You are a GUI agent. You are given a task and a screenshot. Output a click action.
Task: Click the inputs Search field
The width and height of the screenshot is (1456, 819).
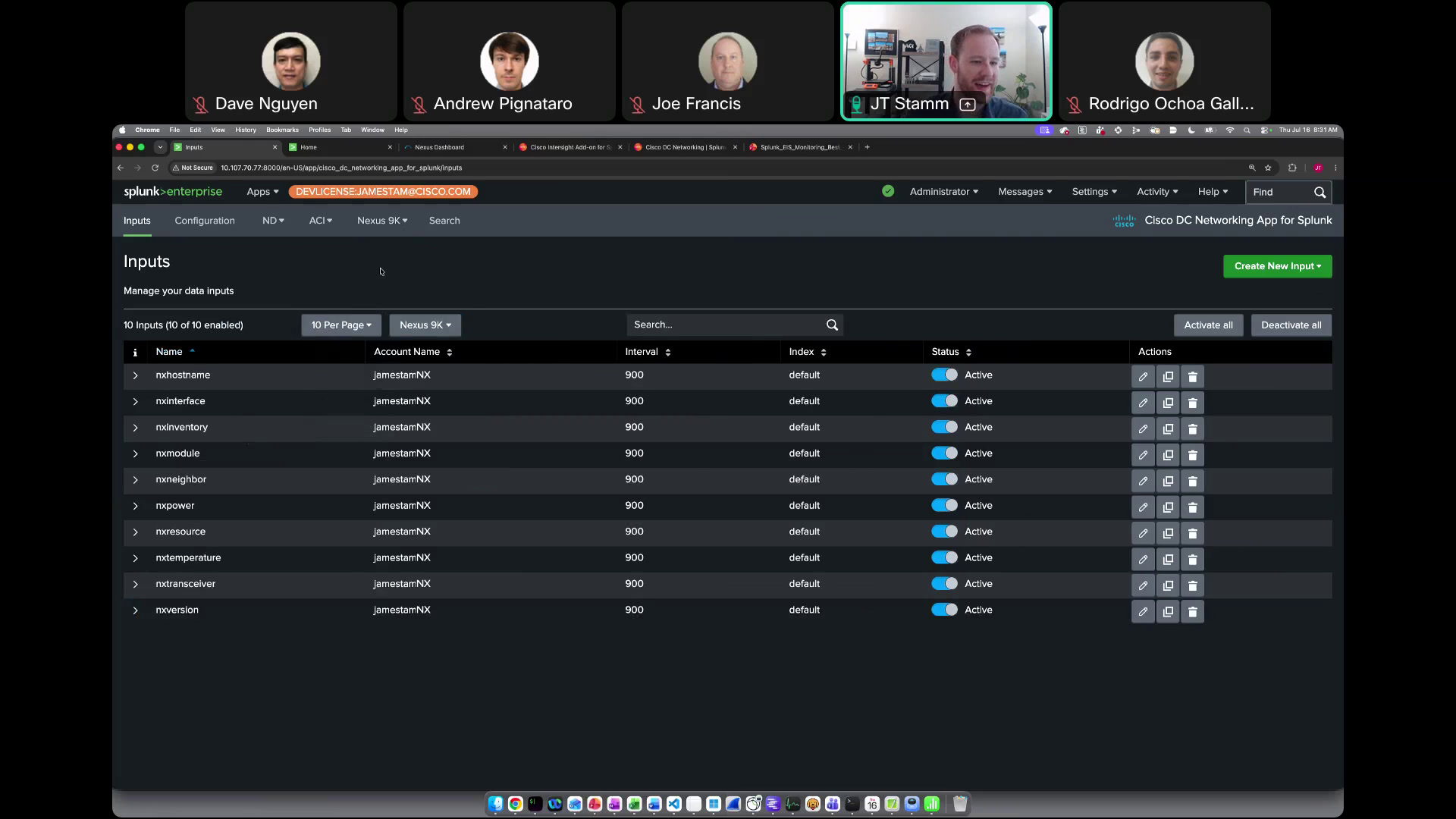coord(735,325)
